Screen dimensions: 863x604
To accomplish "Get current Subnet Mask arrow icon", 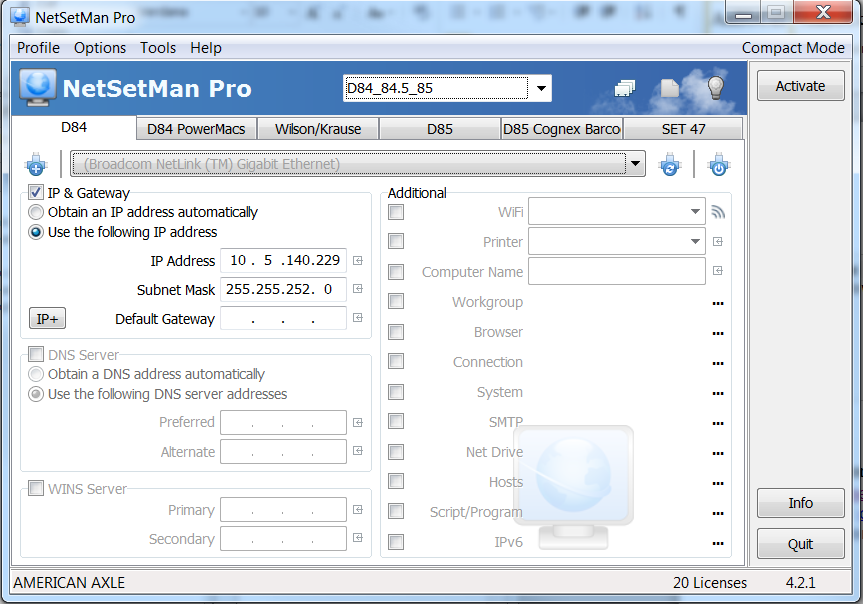I will 358,289.
